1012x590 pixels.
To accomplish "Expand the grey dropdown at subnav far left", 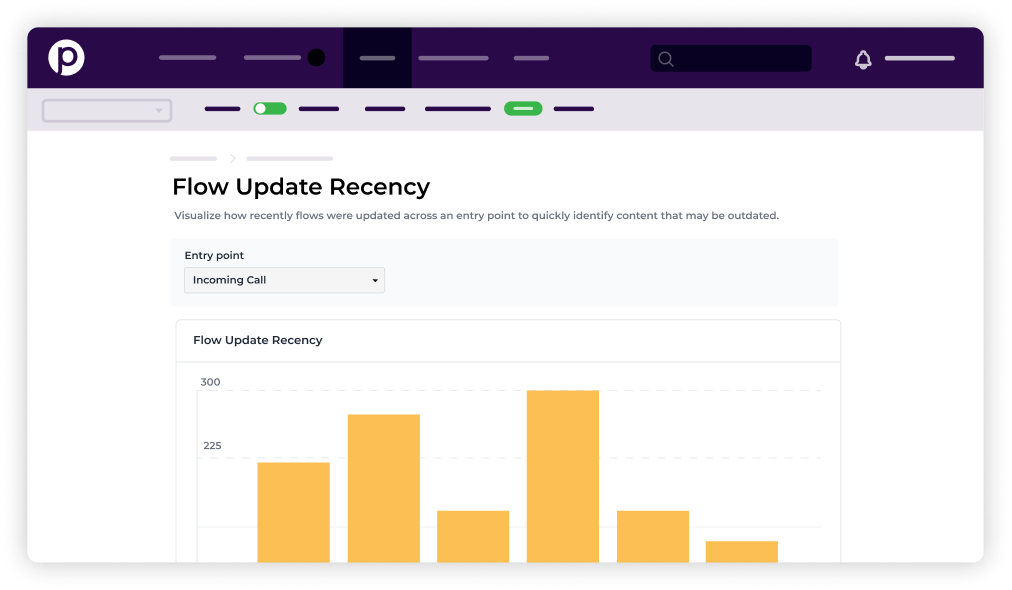I will 106,110.
